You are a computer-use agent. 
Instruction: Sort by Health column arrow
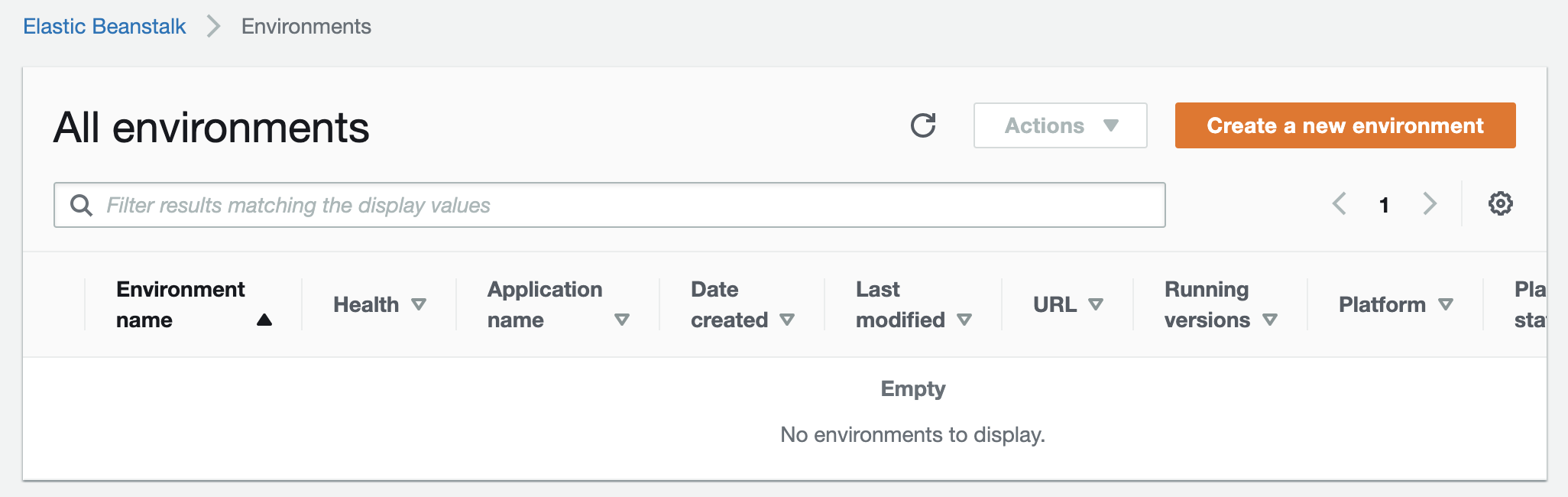point(419,304)
